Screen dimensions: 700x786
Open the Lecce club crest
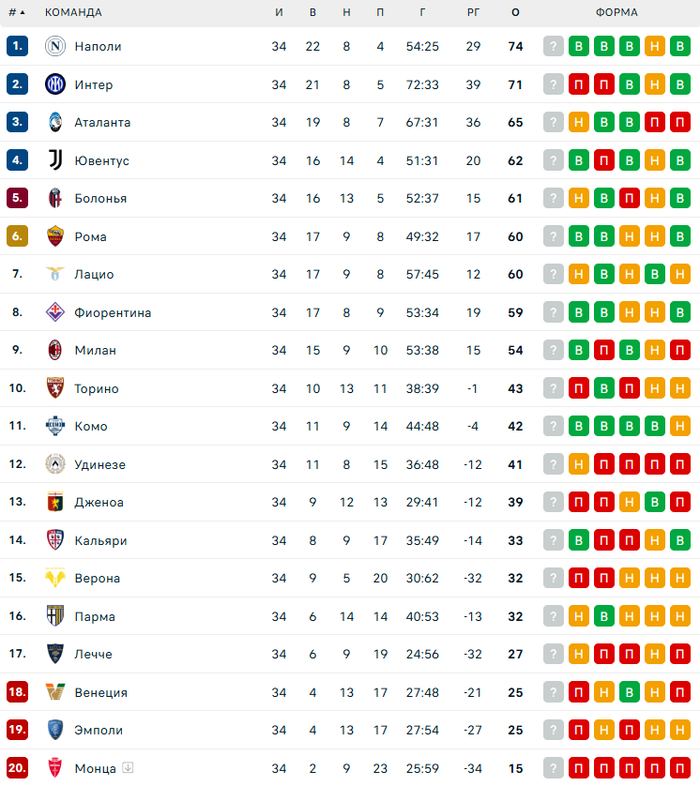point(55,654)
